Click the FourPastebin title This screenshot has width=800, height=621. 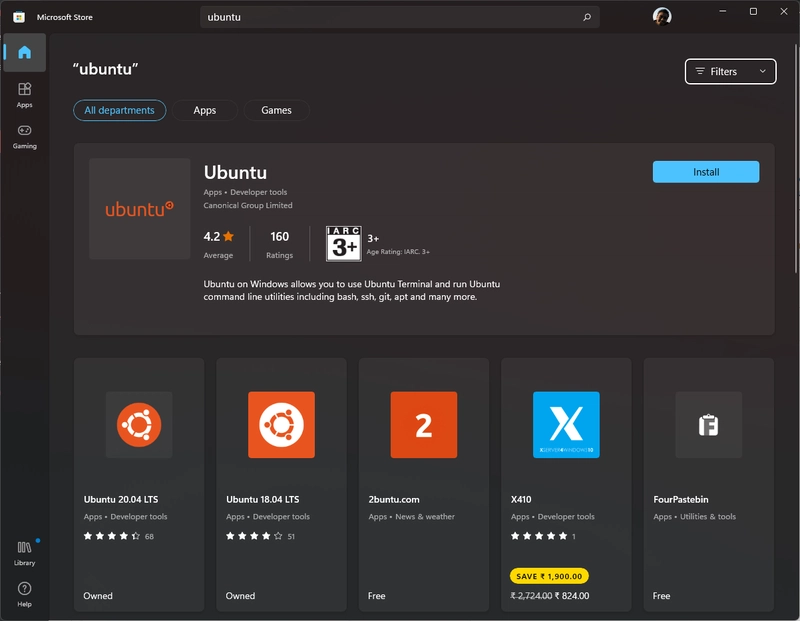coord(681,500)
